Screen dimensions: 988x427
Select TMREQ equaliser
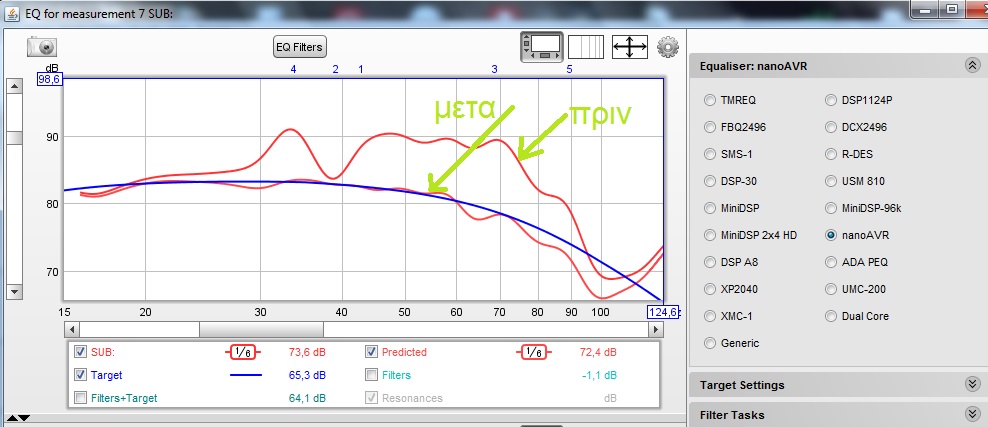[710, 100]
